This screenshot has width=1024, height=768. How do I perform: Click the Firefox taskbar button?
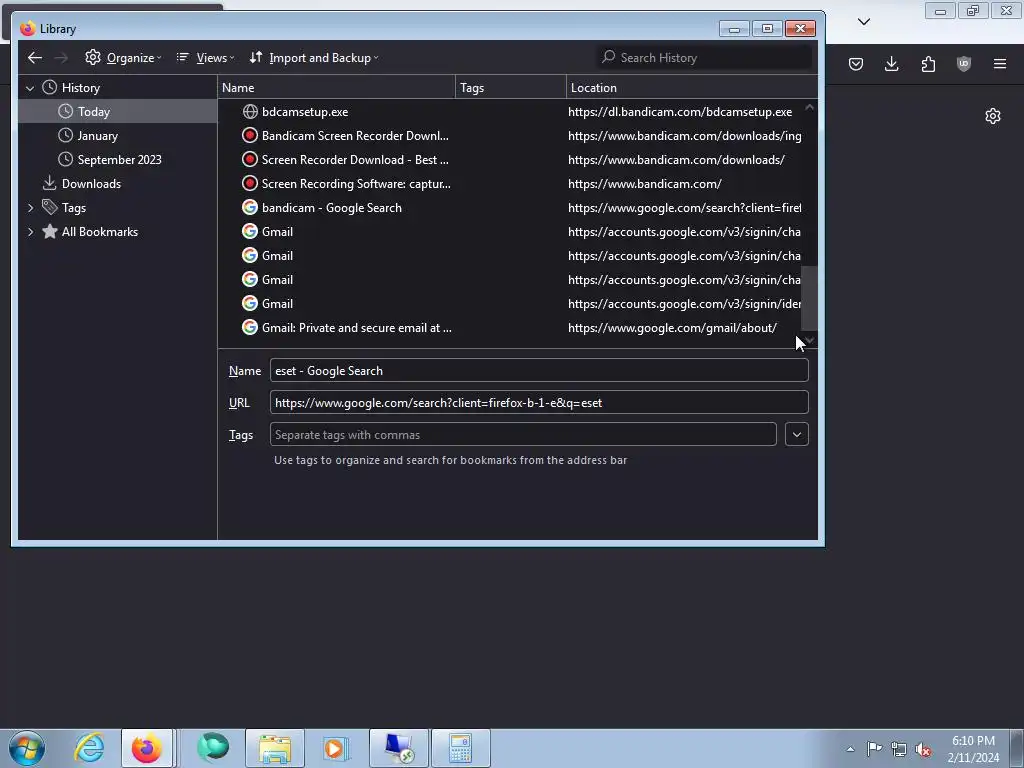coord(147,748)
